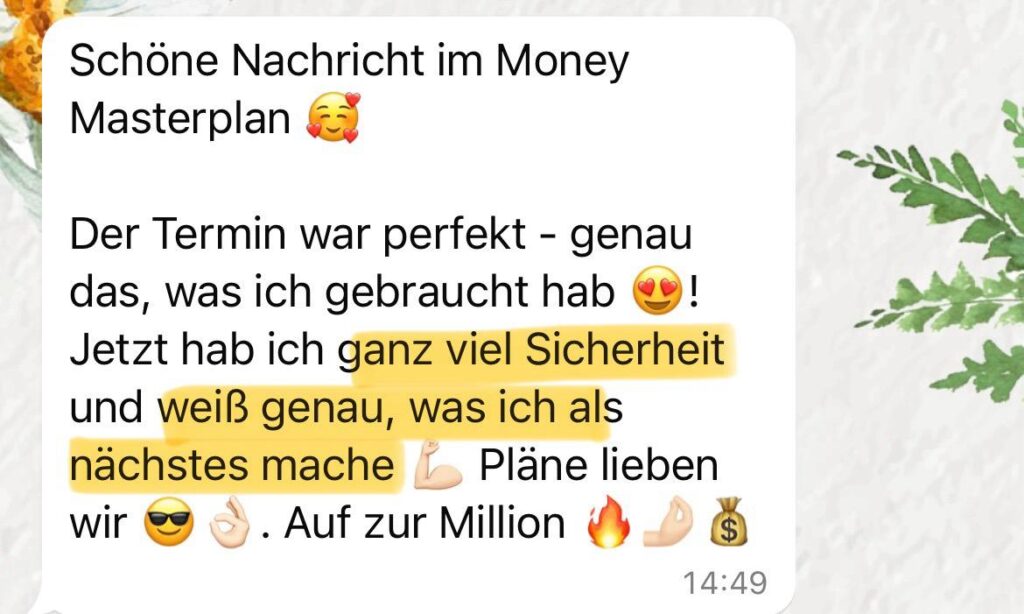
Task: Click the sunglasses face emoji
Action: [x=168, y=523]
